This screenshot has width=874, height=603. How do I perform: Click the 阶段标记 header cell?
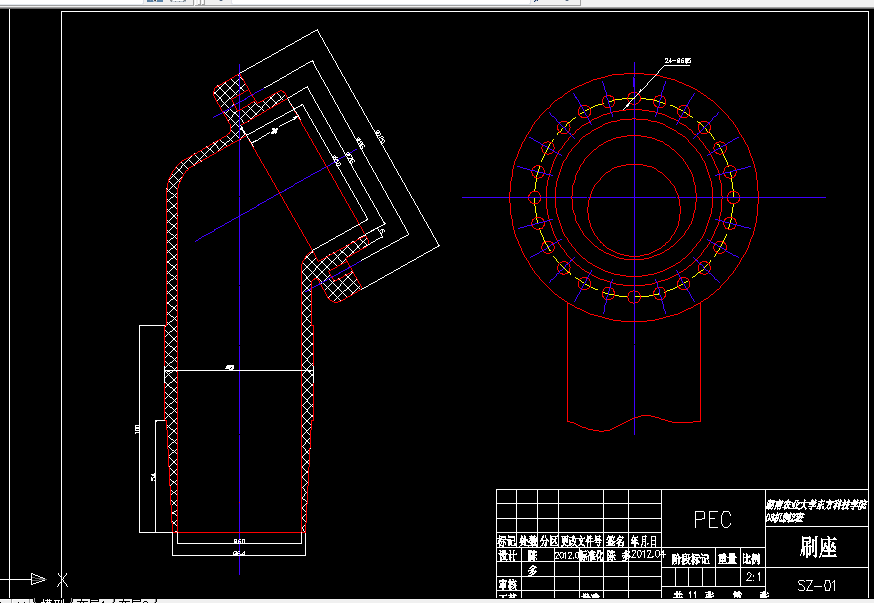(690, 558)
